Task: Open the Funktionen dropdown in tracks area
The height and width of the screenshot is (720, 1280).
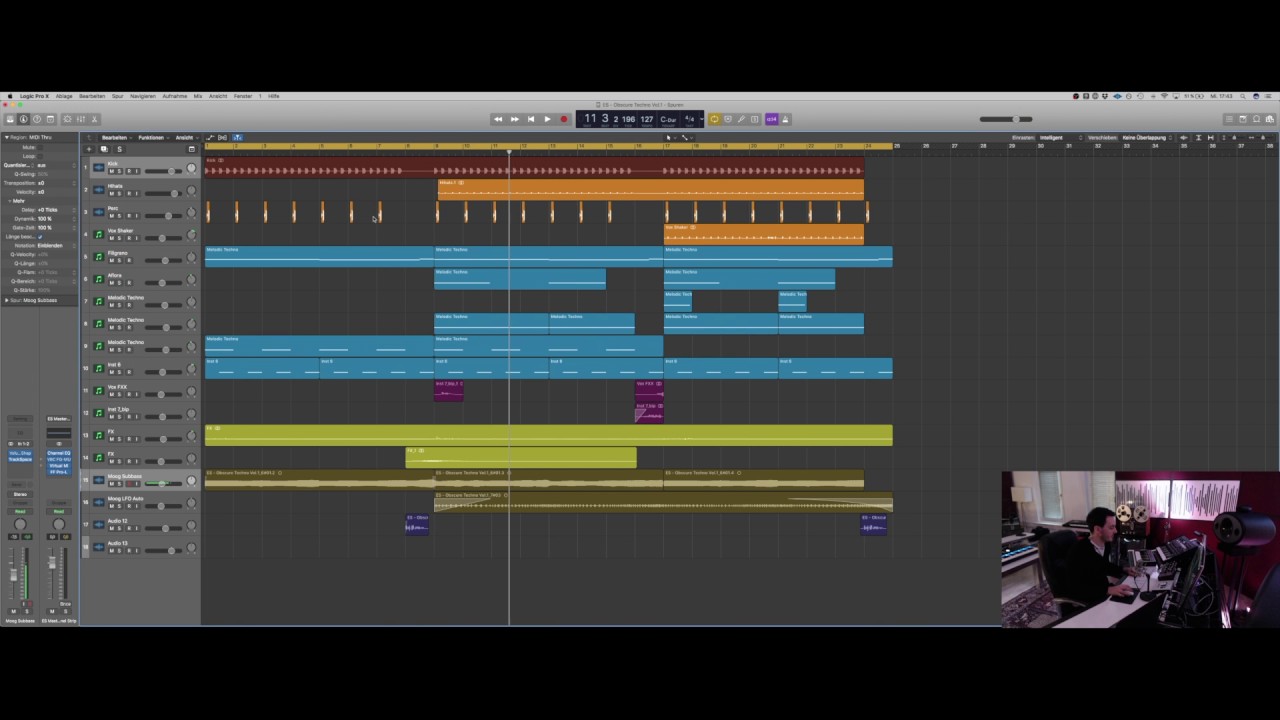Action: [x=153, y=137]
